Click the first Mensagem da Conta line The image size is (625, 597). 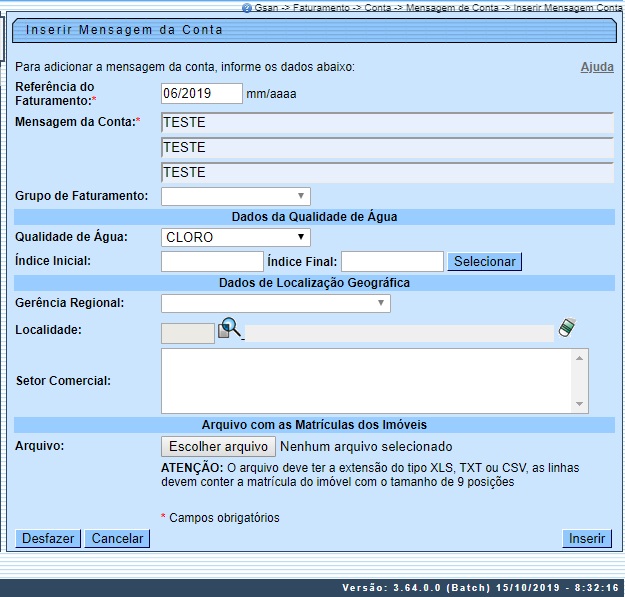tap(386, 122)
